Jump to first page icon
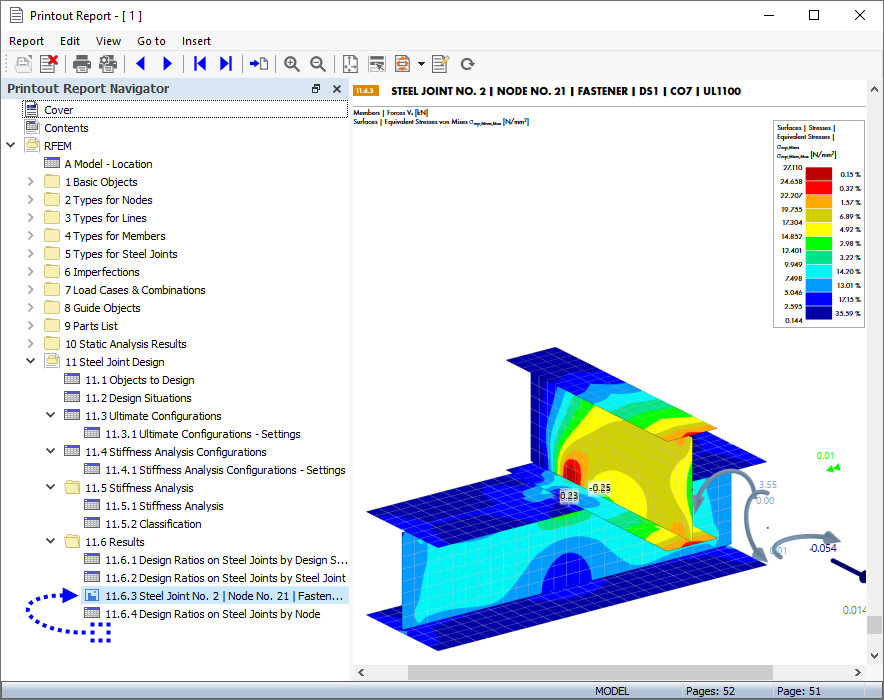 200,64
